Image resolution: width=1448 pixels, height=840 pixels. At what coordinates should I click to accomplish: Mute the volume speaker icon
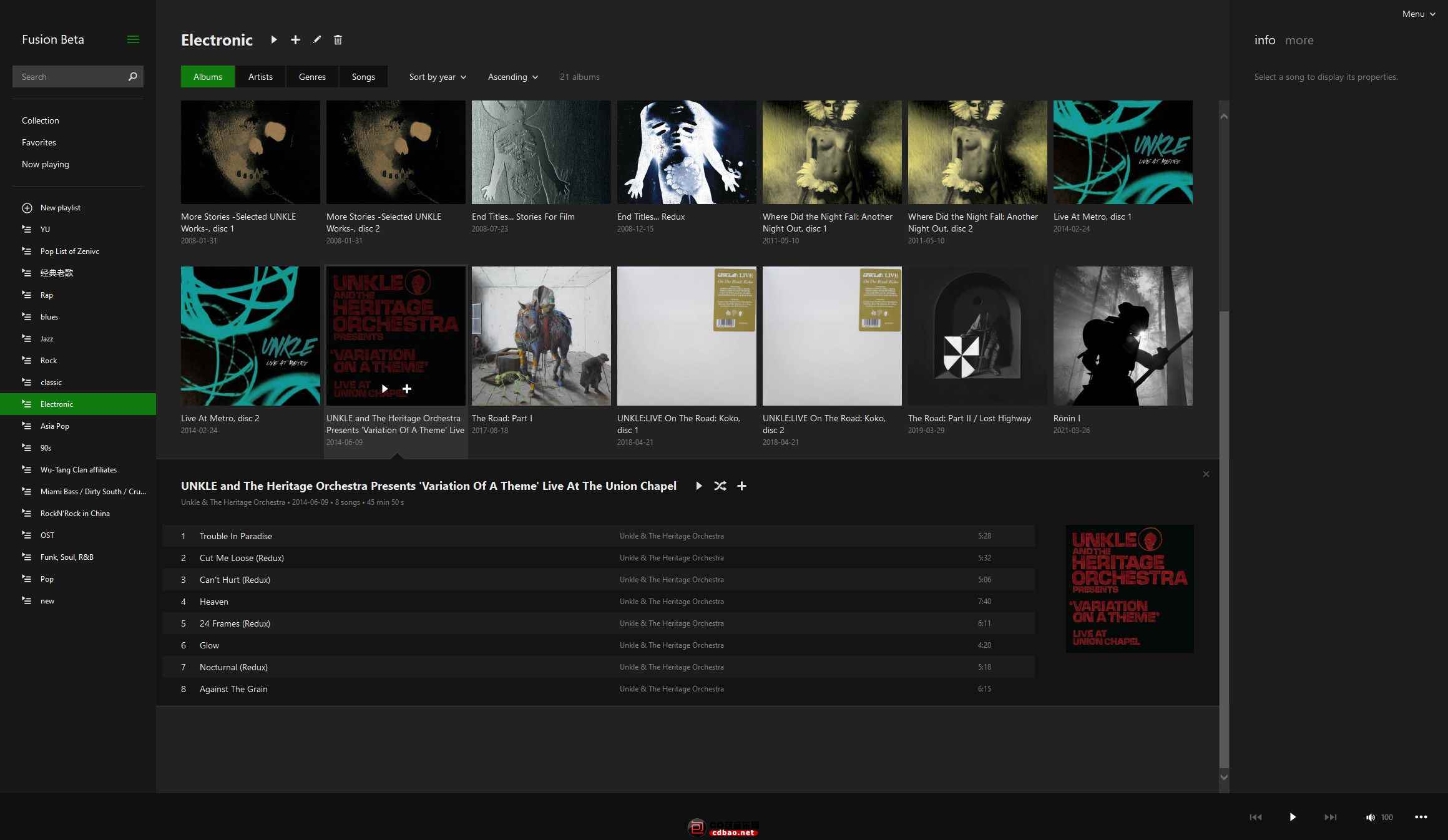point(1370,817)
